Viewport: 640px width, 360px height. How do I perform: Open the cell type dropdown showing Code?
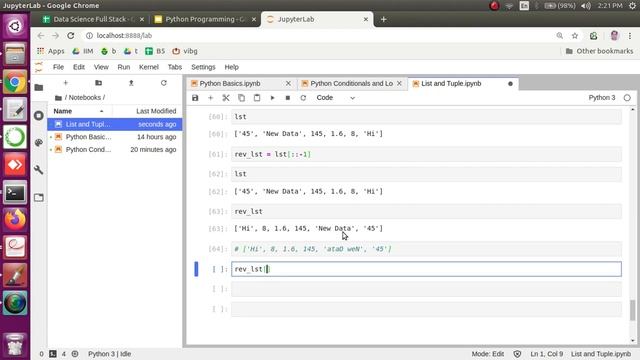pyautogui.click(x=336, y=98)
